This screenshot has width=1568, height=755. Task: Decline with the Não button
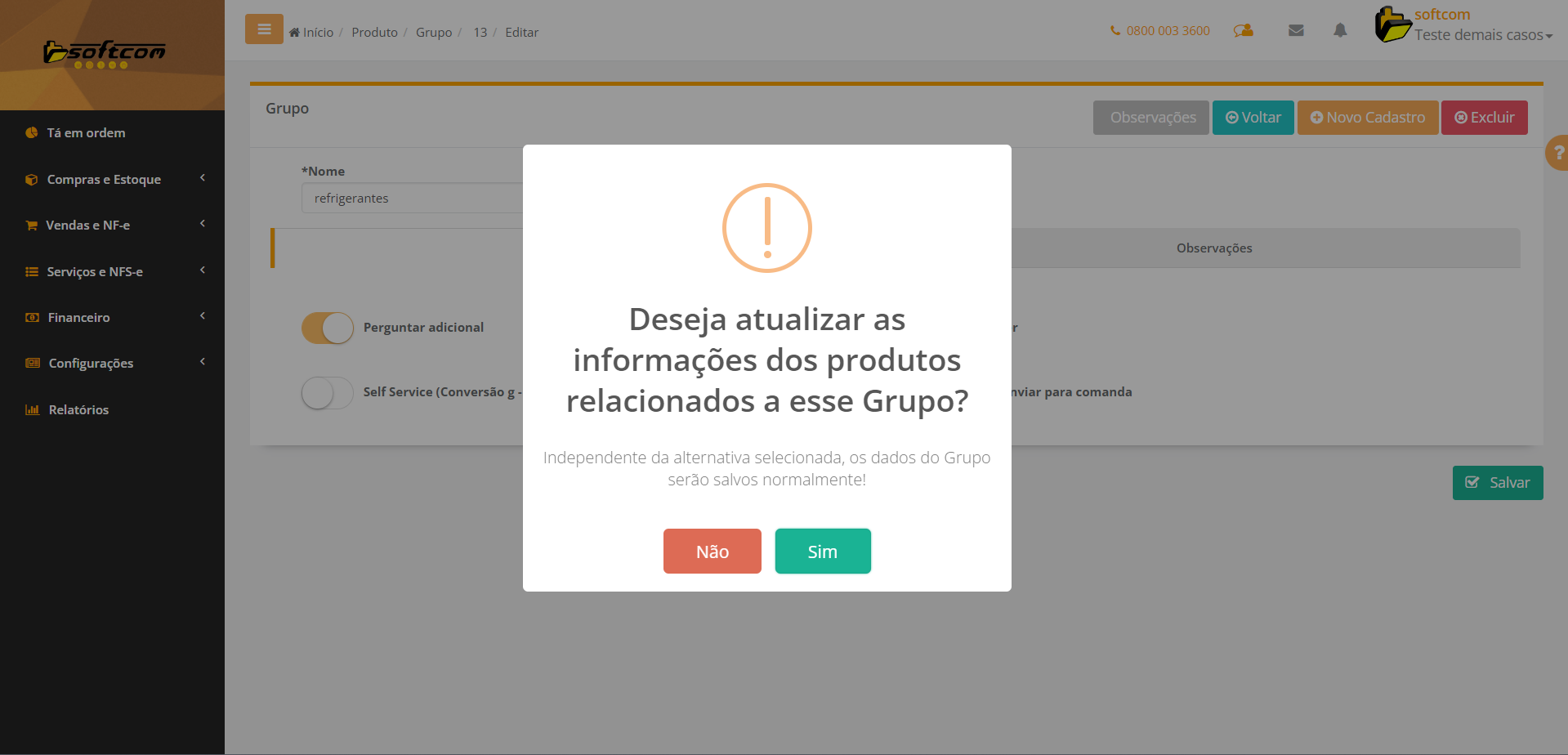712,552
